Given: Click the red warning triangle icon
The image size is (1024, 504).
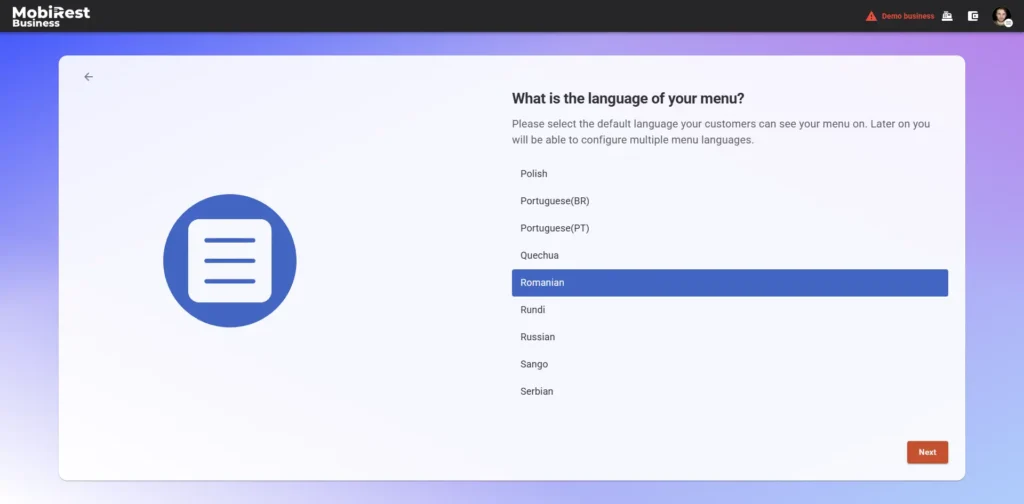Looking at the screenshot, I should pyautogui.click(x=871, y=16).
